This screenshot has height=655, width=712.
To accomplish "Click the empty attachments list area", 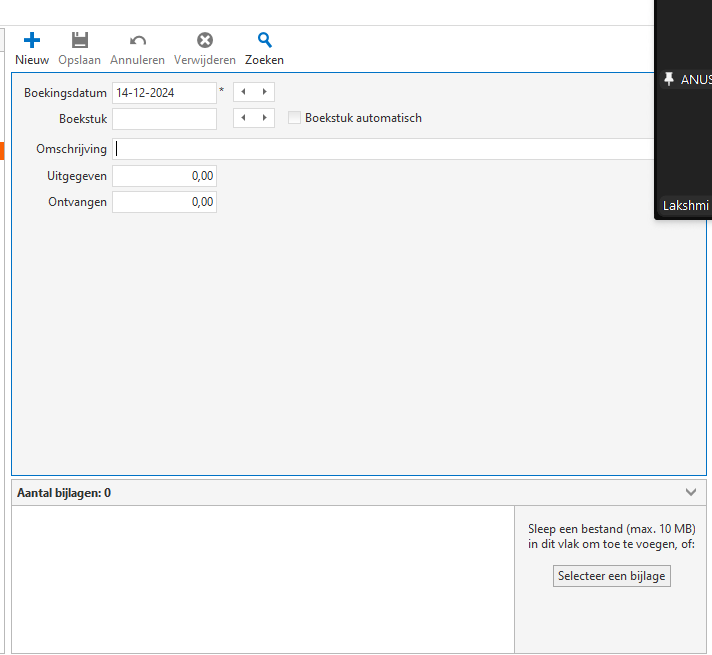I will 262,579.
